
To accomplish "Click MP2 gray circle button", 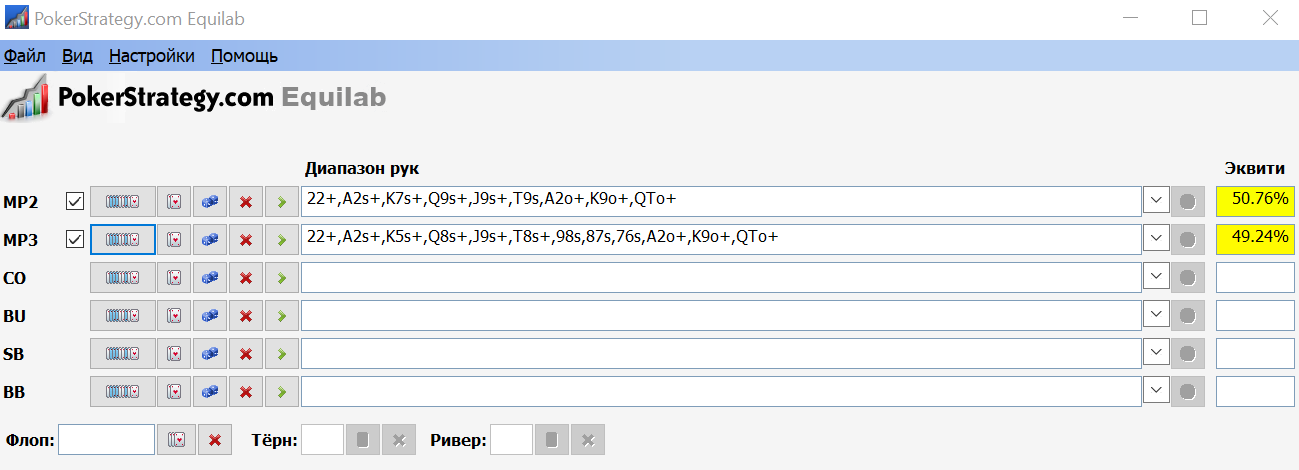I will point(1188,202).
